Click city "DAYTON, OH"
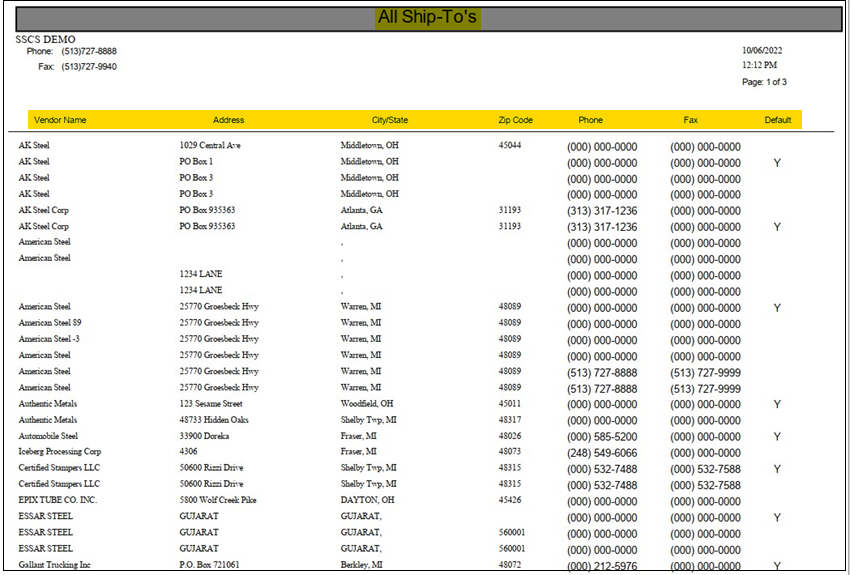 coord(368,500)
